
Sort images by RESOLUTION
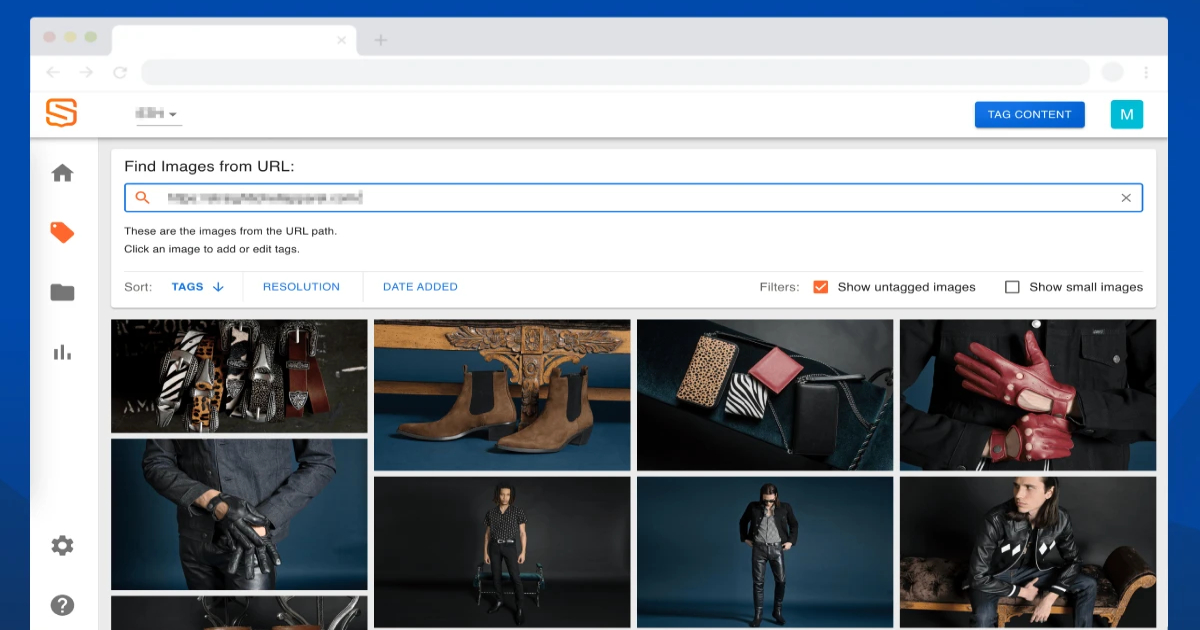[x=301, y=287]
